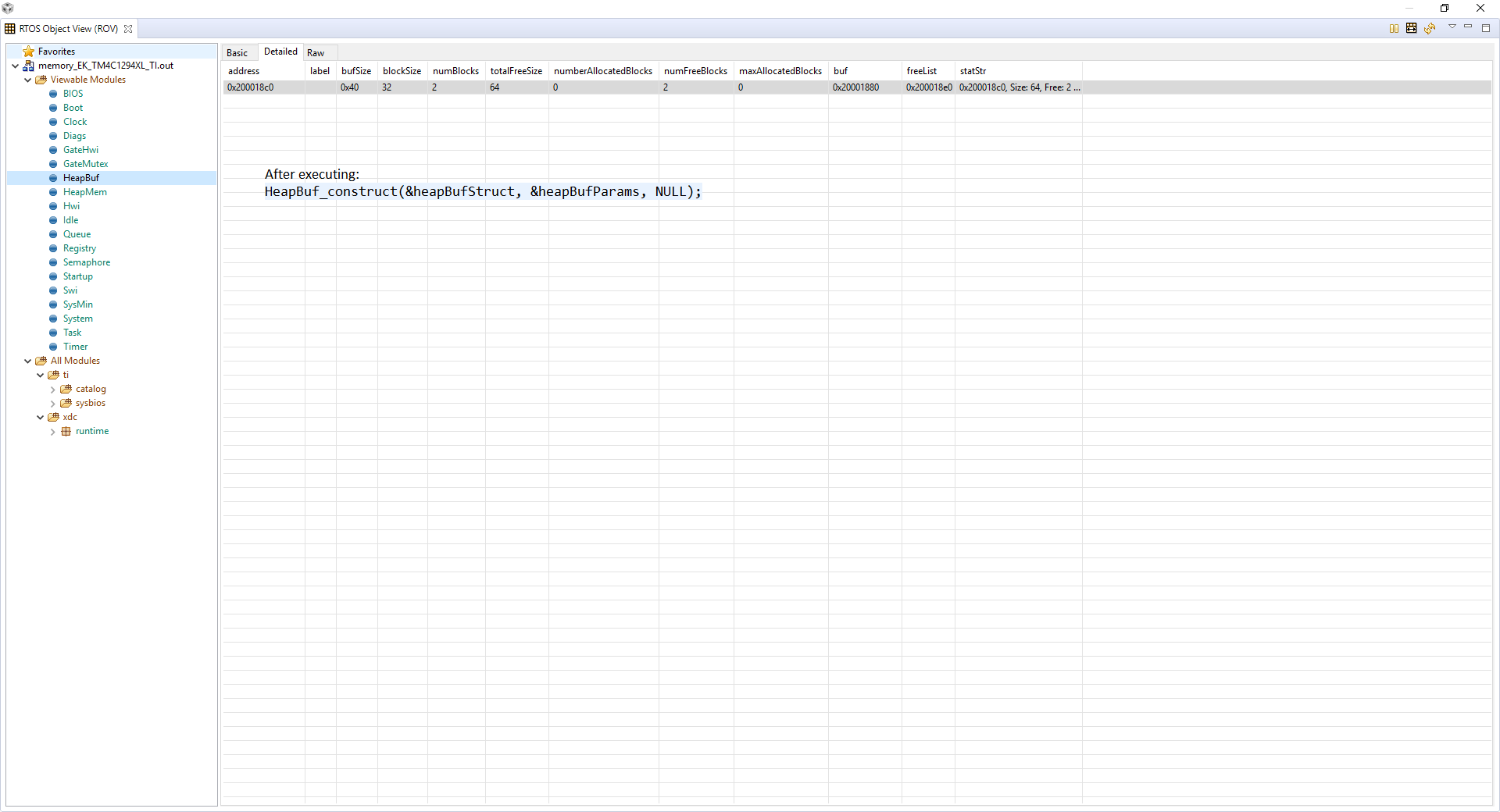This screenshot has width=1500, height=812.
Task: Click the address column header
Action: [x=263, y=71]
